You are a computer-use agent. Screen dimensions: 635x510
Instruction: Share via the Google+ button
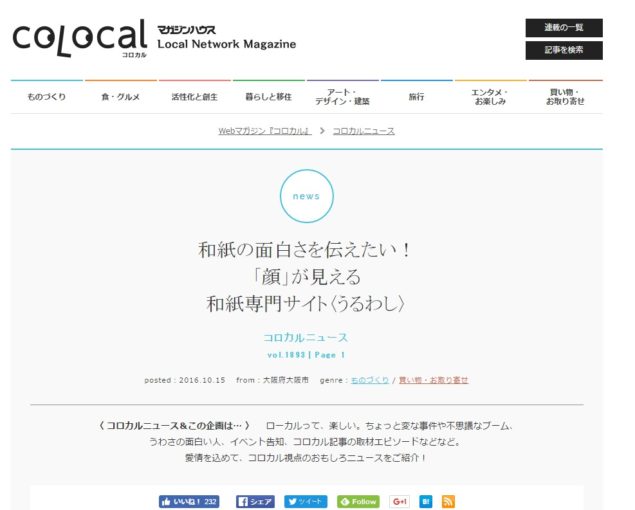400,501
